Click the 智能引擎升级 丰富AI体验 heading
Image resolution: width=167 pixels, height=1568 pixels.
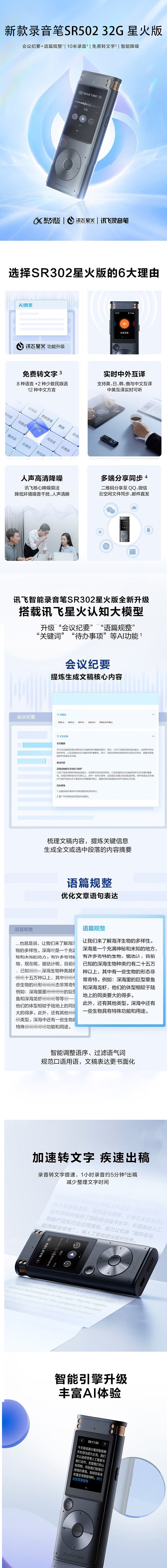[91, 1386]
